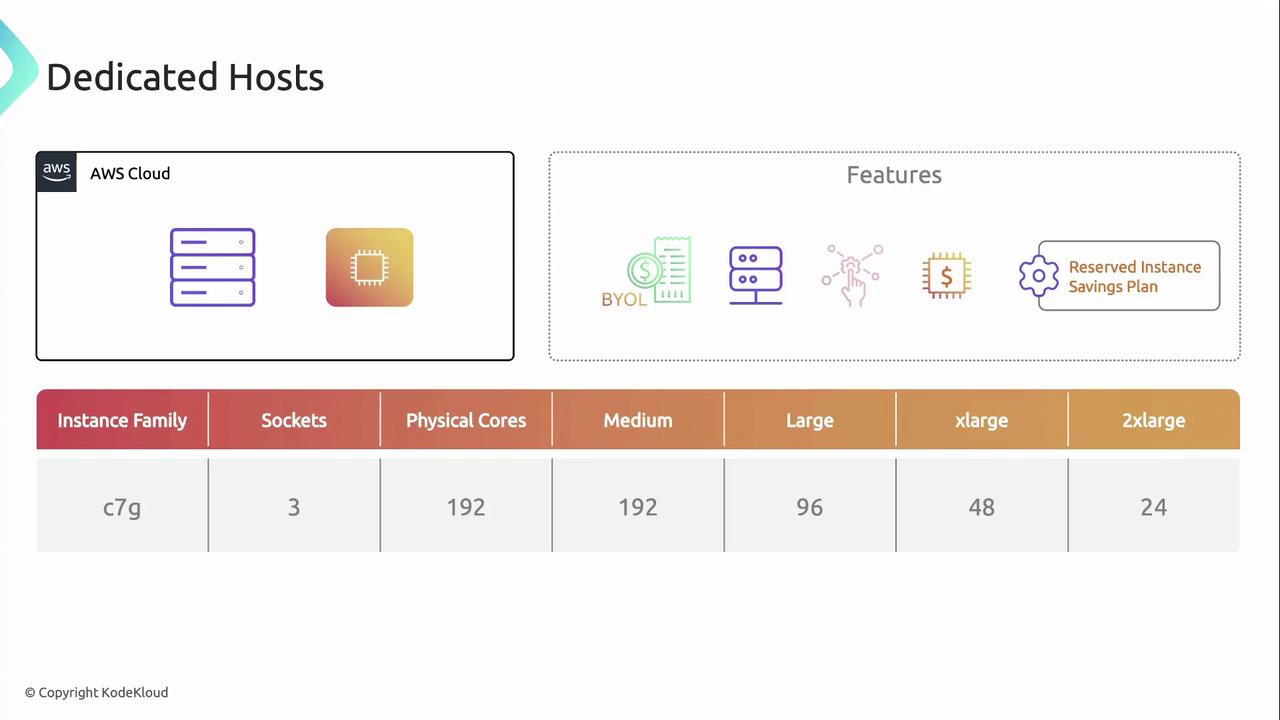Select the purple dedicated server icon
1280x720 pixels.
[756, 275]
